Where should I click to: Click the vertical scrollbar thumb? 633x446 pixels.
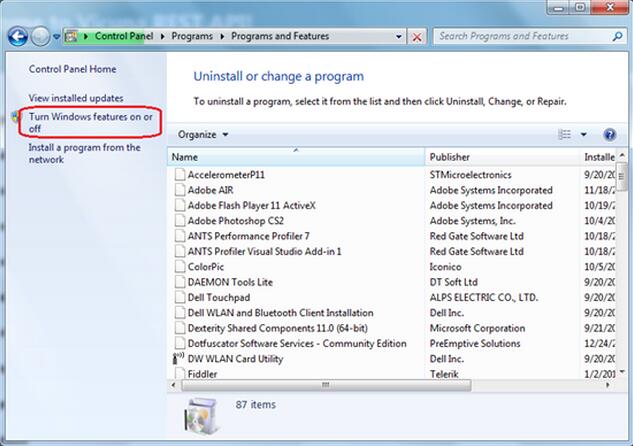click(x=622, y=176)
